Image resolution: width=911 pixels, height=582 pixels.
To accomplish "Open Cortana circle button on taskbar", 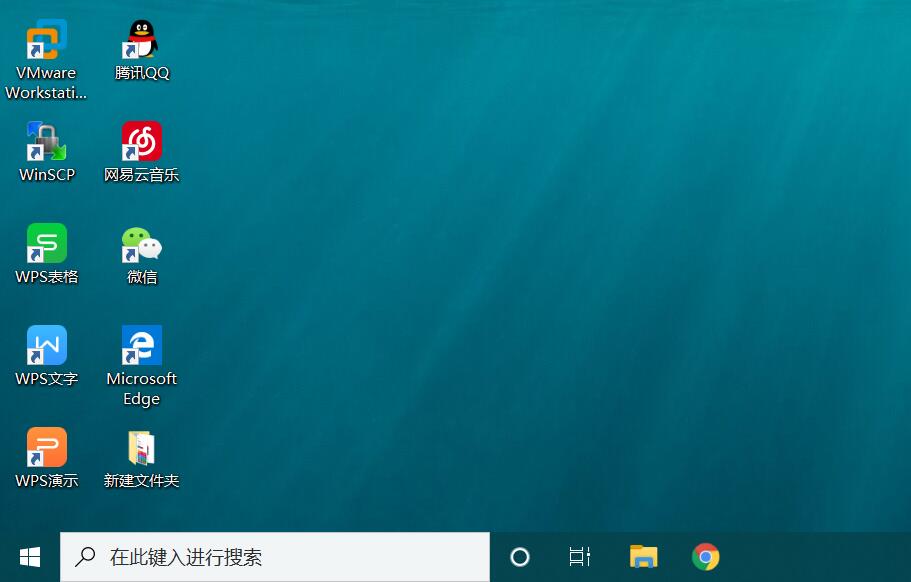I will 520,557.
